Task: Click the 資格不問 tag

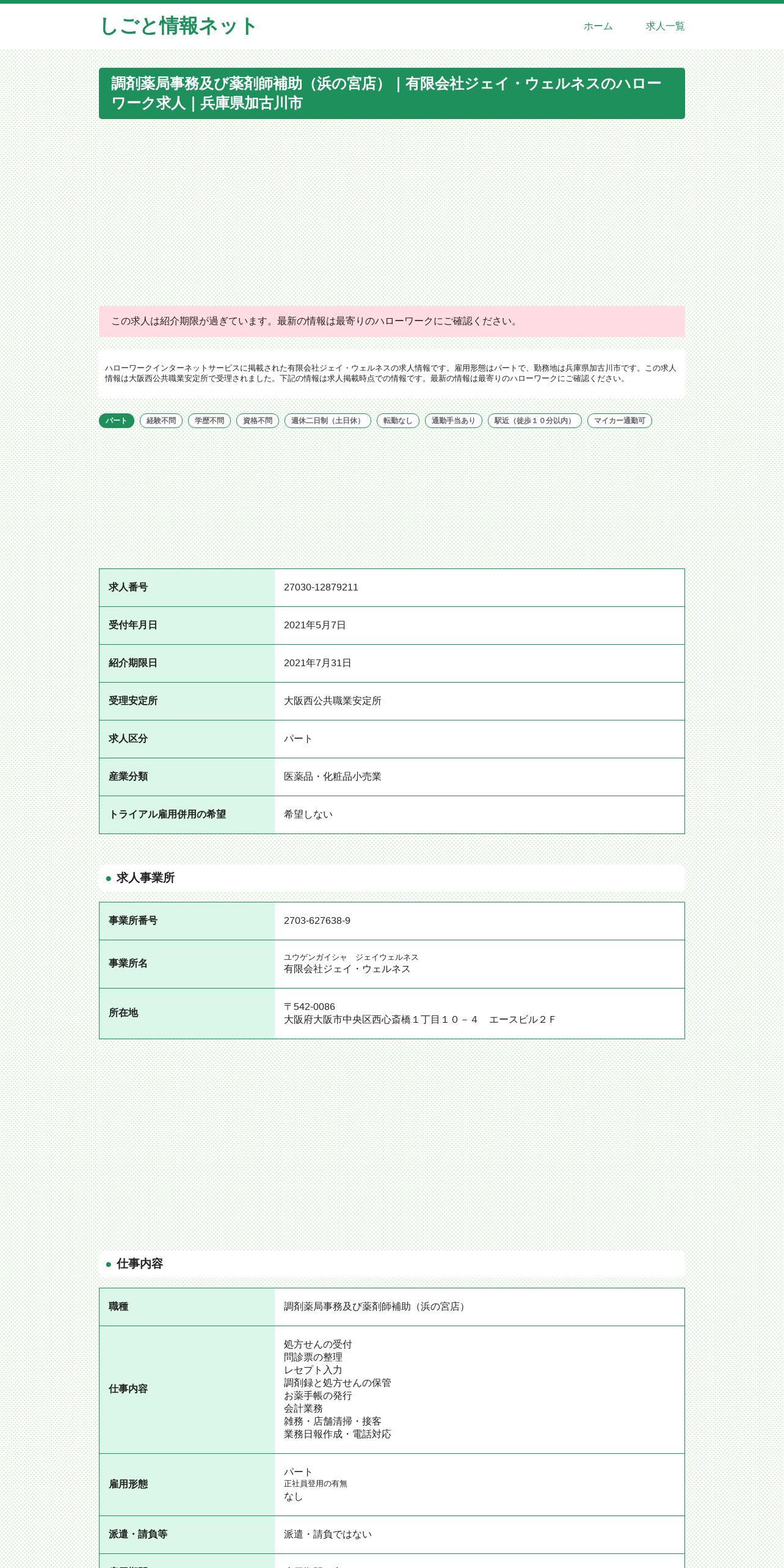Action: pyautogui.click(x=258, y=421)
